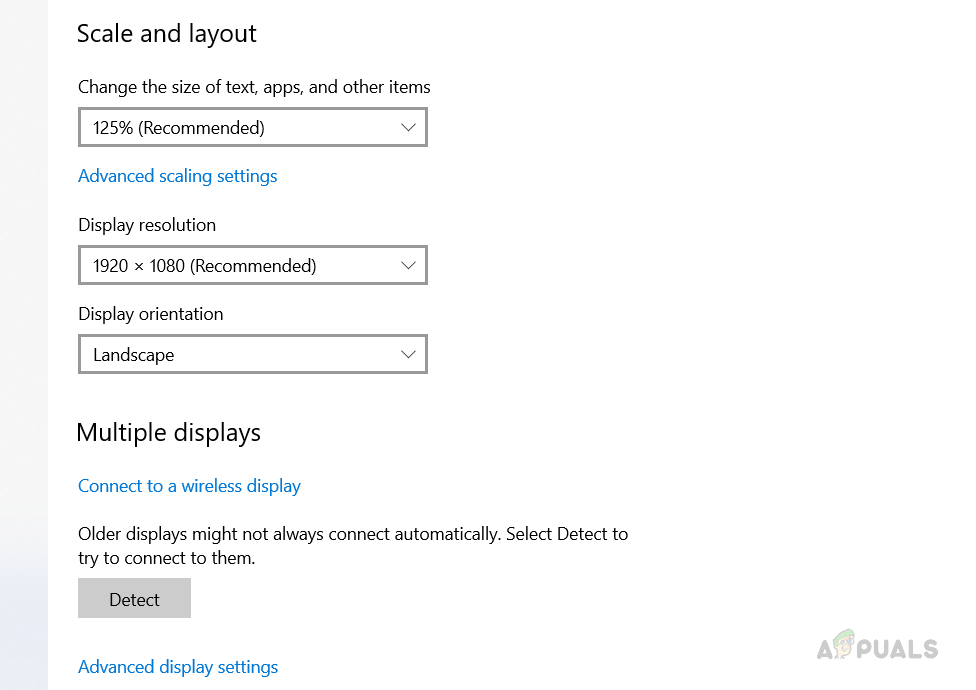The height and width of the screenshot is (690, 976).
Task: Click the gray left sidebar strip
Action: tap(23, 345)
